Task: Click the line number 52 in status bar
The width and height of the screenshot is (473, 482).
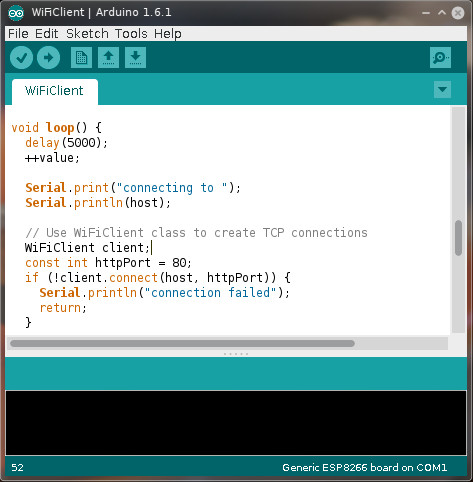Action: coord(17,468)
